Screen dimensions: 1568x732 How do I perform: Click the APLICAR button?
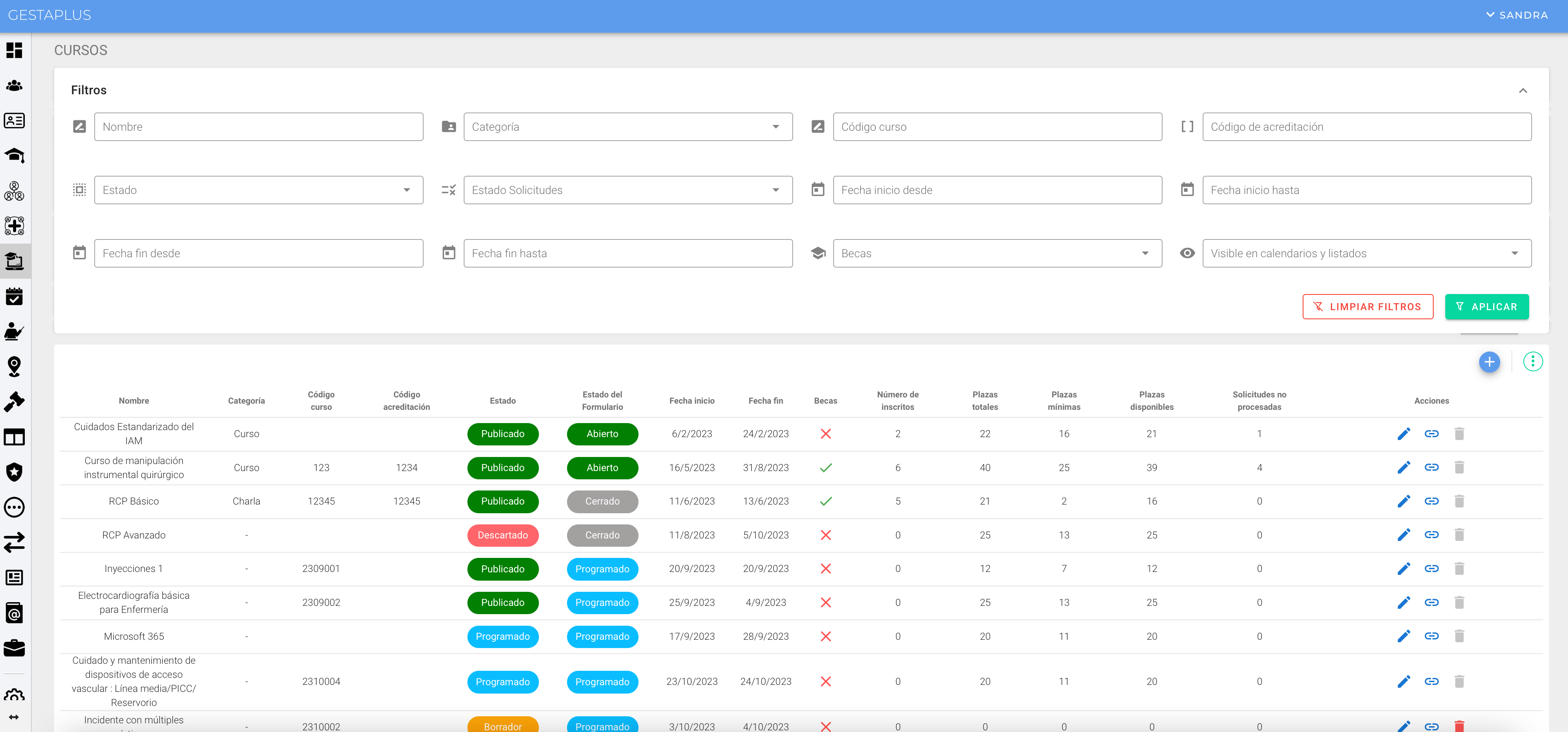[x=1486, y=307]
